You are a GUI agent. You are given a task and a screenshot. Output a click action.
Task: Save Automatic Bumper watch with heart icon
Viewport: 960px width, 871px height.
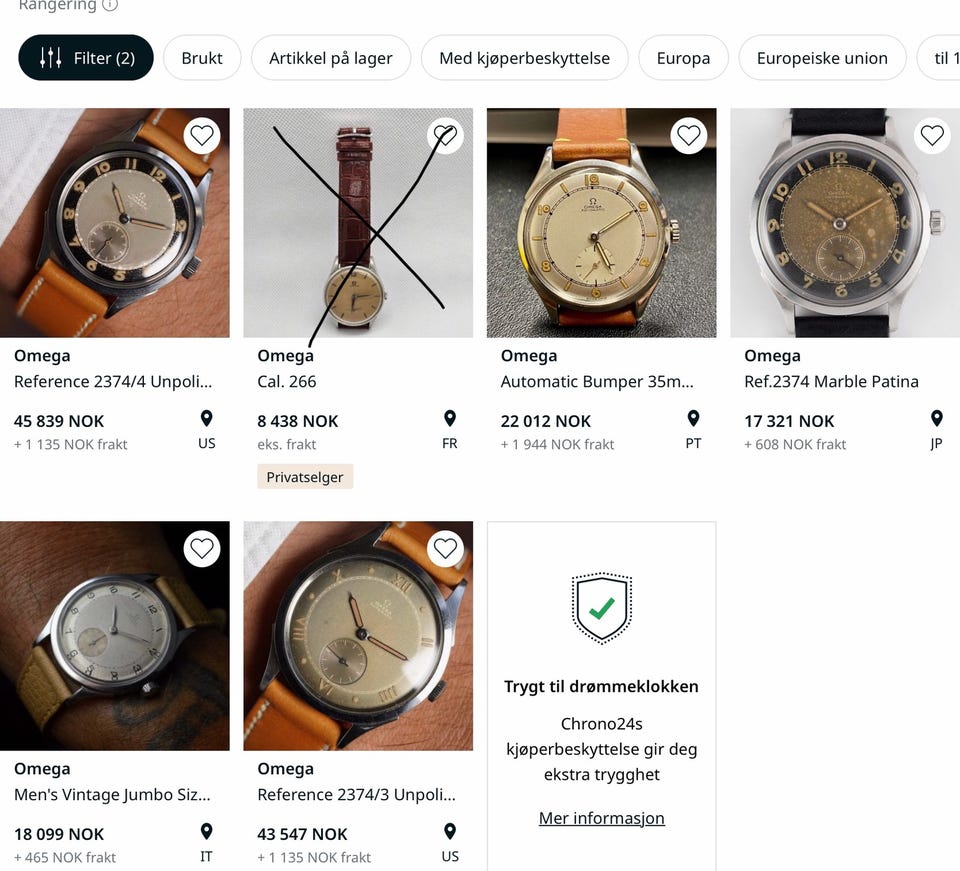coord(688,136)
